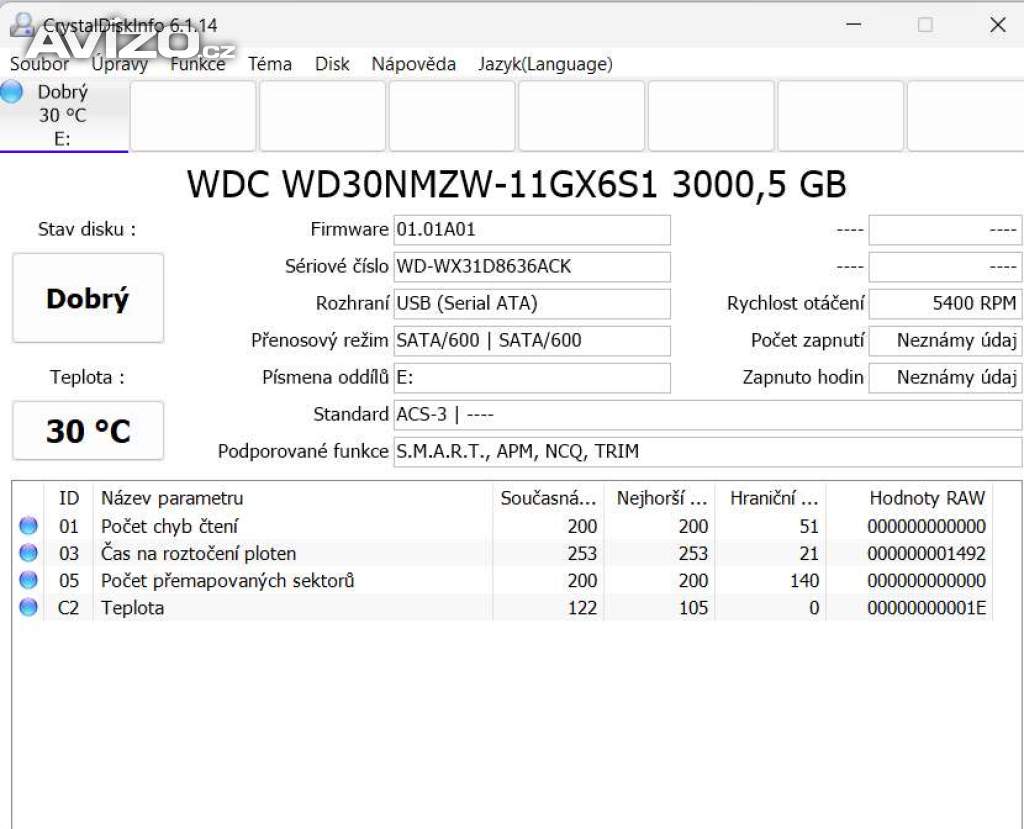
Task: Click status orb of Čas na roztočení ploten row
Action: click(28, 553)
